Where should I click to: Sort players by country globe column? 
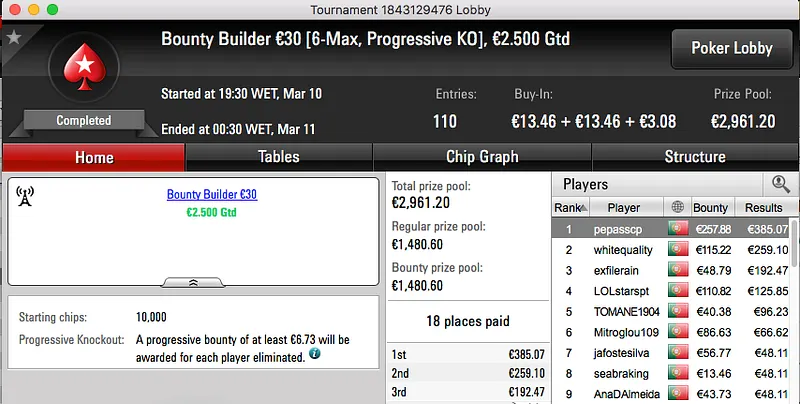[679, 208]
